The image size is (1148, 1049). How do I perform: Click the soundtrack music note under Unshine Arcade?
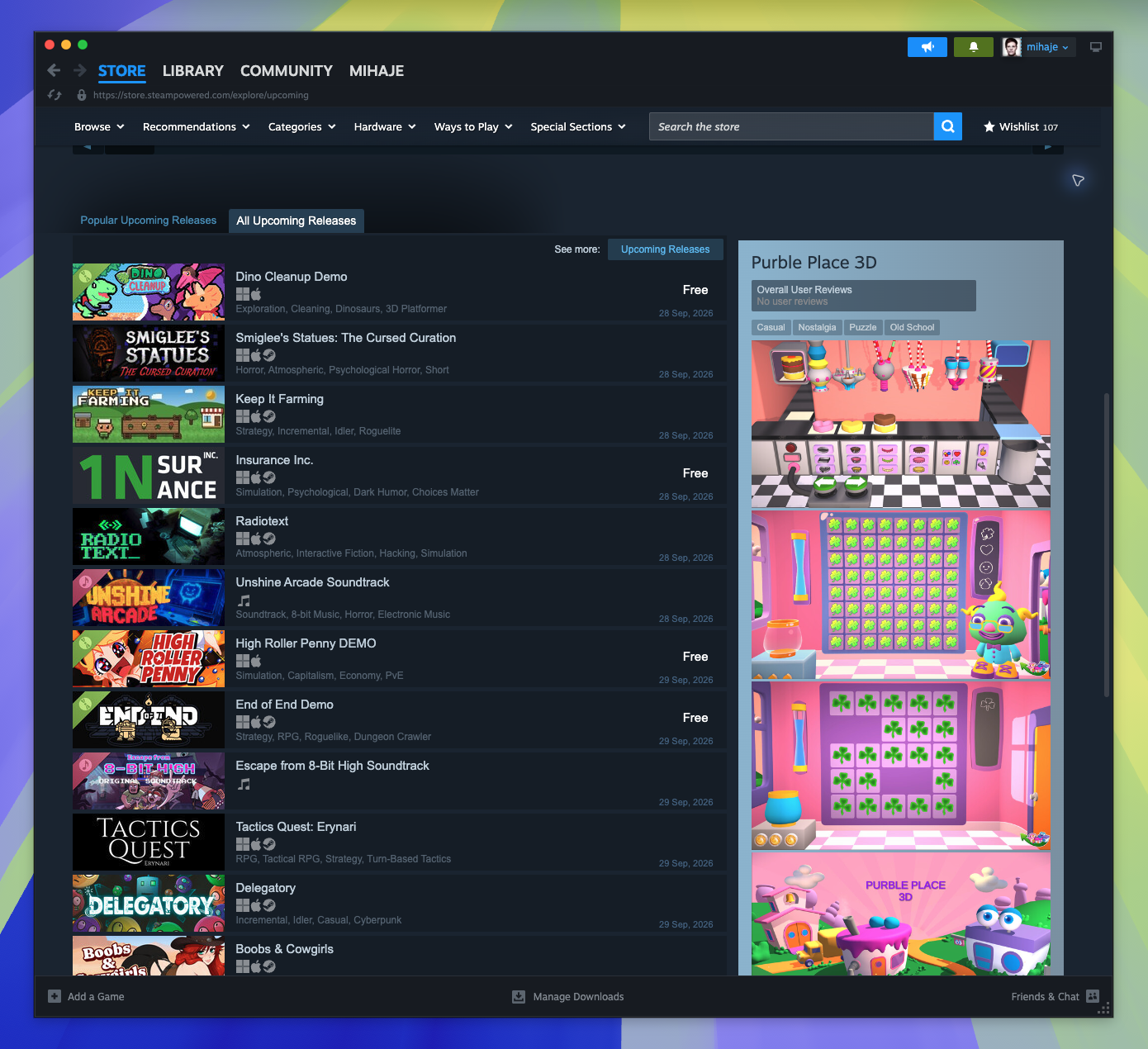(244, 600)
